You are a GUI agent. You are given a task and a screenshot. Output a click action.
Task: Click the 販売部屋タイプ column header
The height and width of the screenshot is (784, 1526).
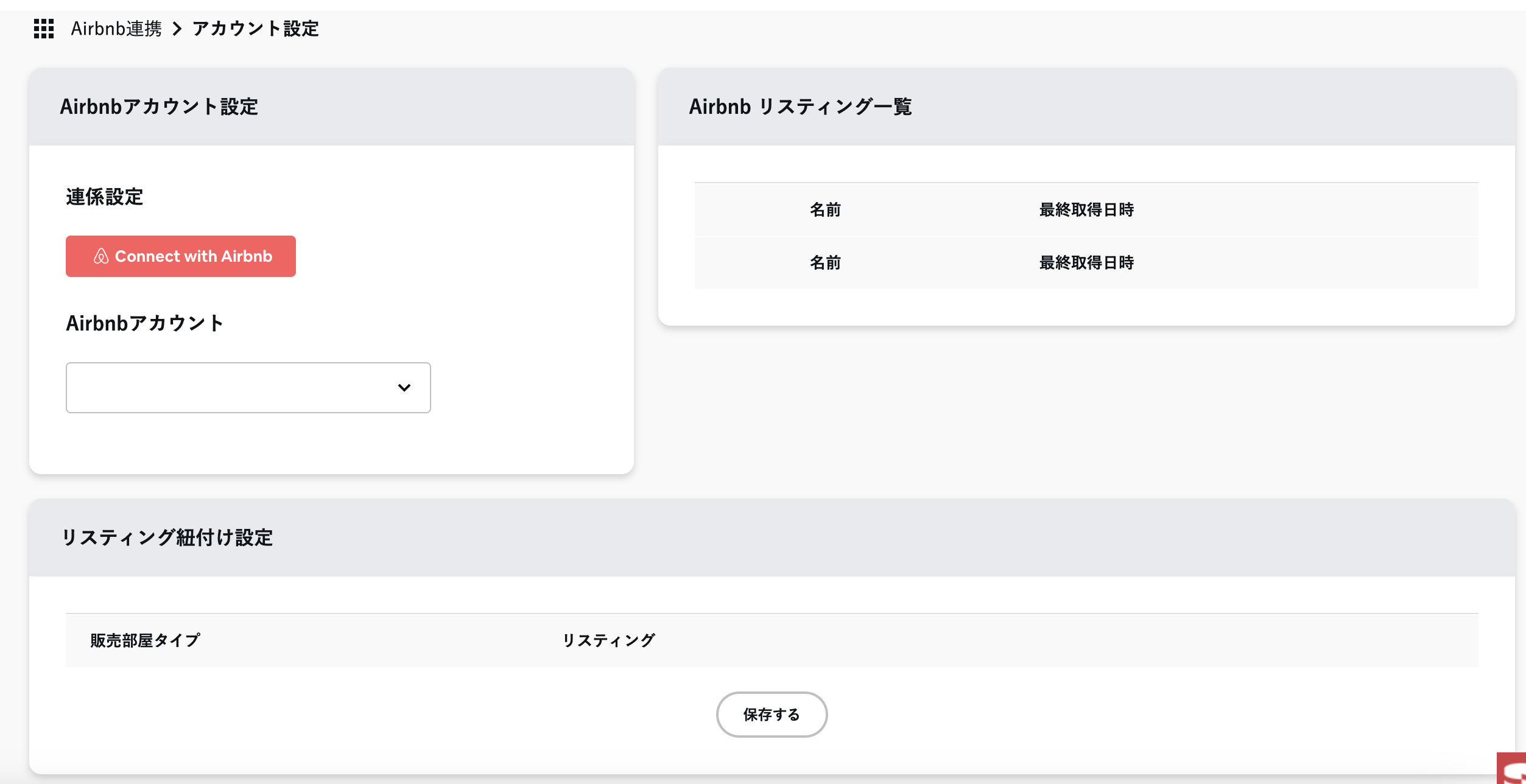145,640
